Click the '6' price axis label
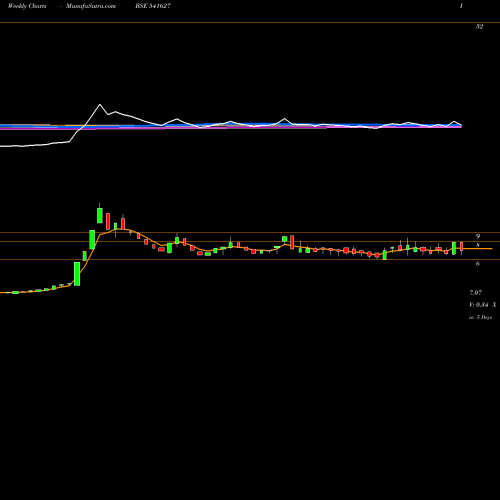Image resolution: width=500 pixels, height=500 pixels. tap(478, 264)
